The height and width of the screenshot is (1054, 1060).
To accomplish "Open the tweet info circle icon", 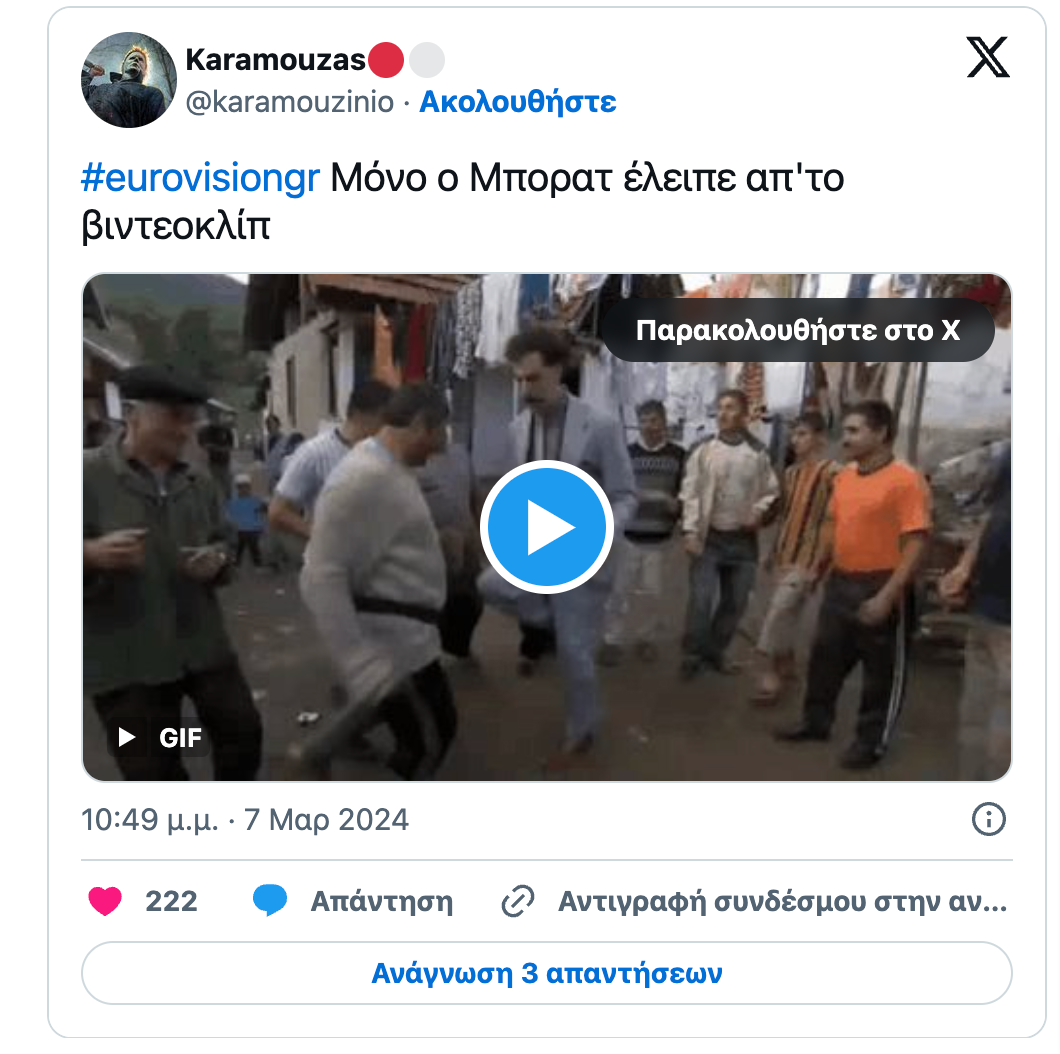I will pos(988,819).
